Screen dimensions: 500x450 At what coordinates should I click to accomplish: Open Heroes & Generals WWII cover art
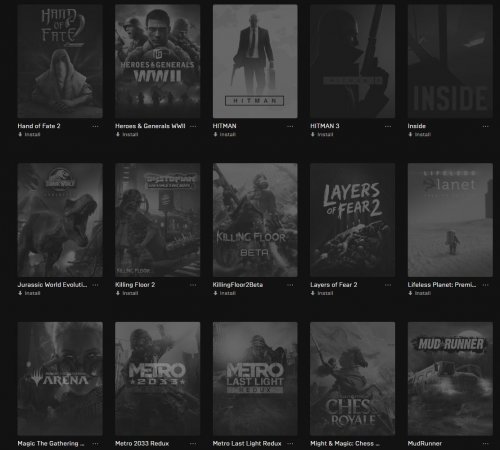[x=157, y=61]
